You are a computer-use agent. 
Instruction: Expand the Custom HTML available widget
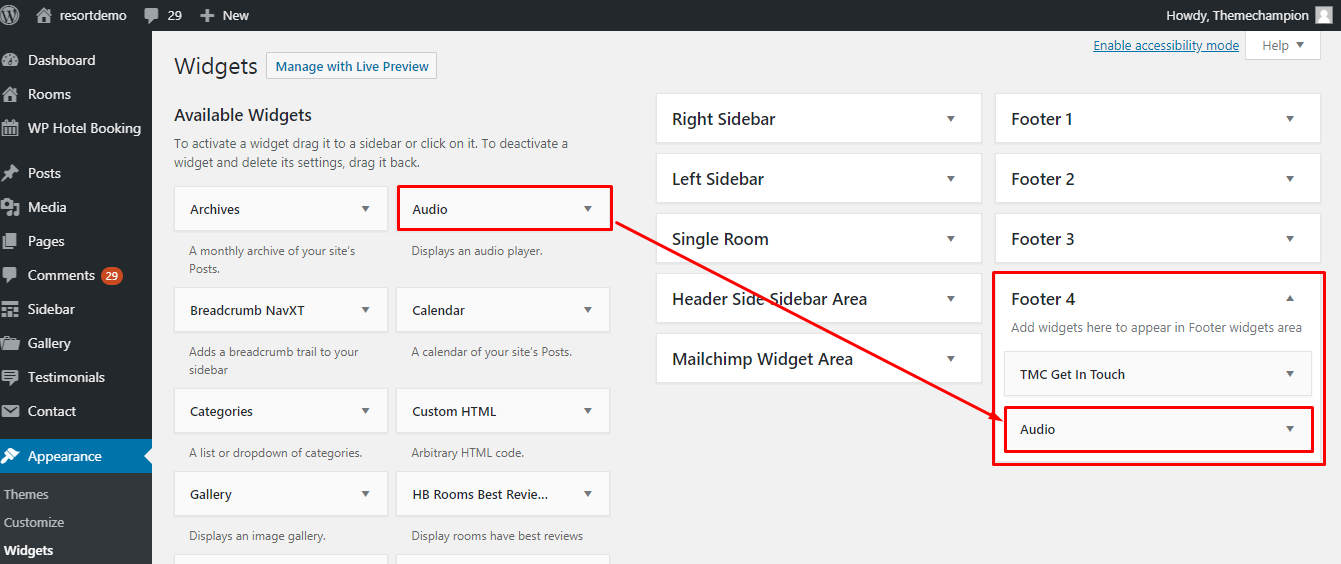(587, 411)
